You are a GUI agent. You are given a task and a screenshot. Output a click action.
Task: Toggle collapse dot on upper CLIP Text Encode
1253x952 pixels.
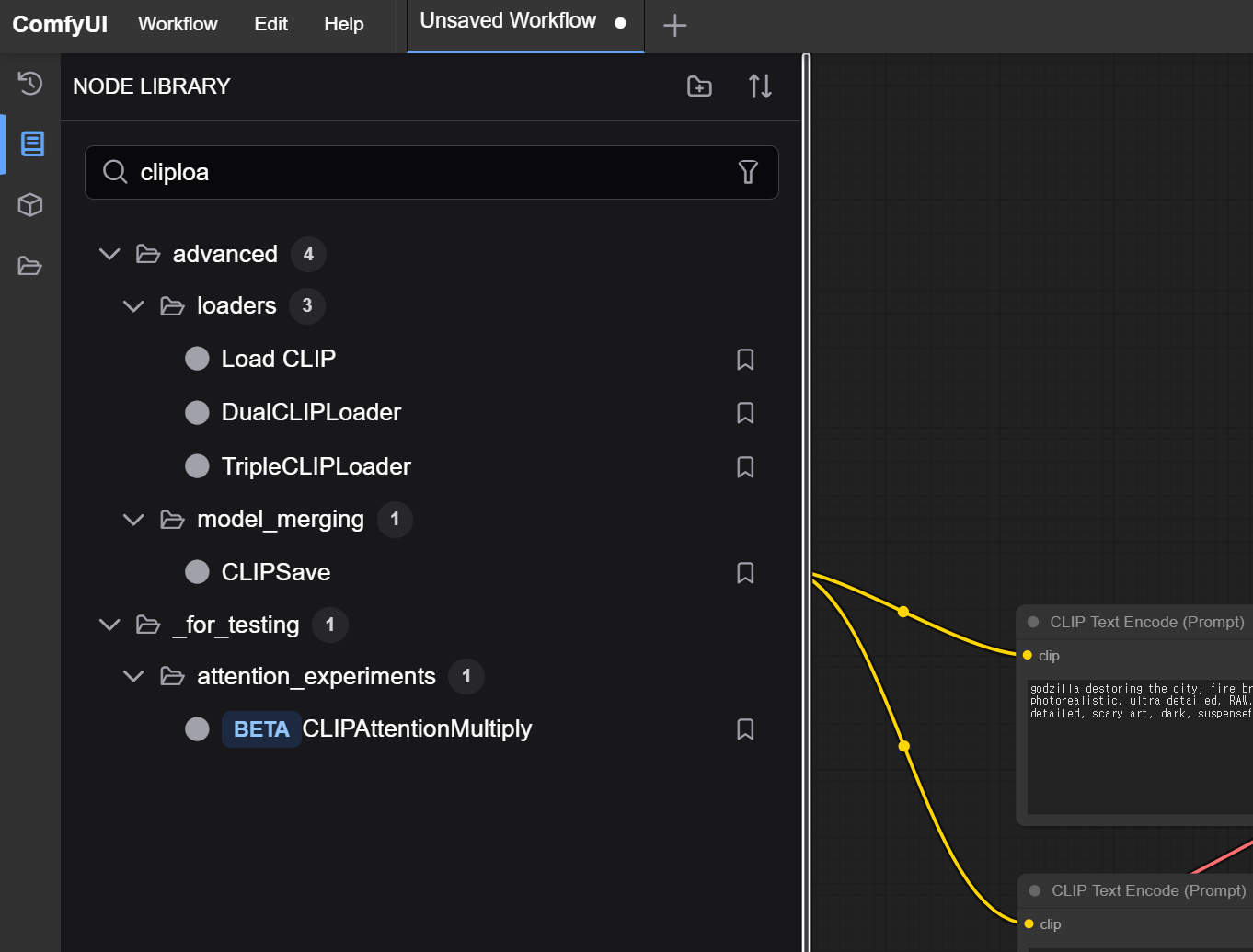pos(1033,623)
